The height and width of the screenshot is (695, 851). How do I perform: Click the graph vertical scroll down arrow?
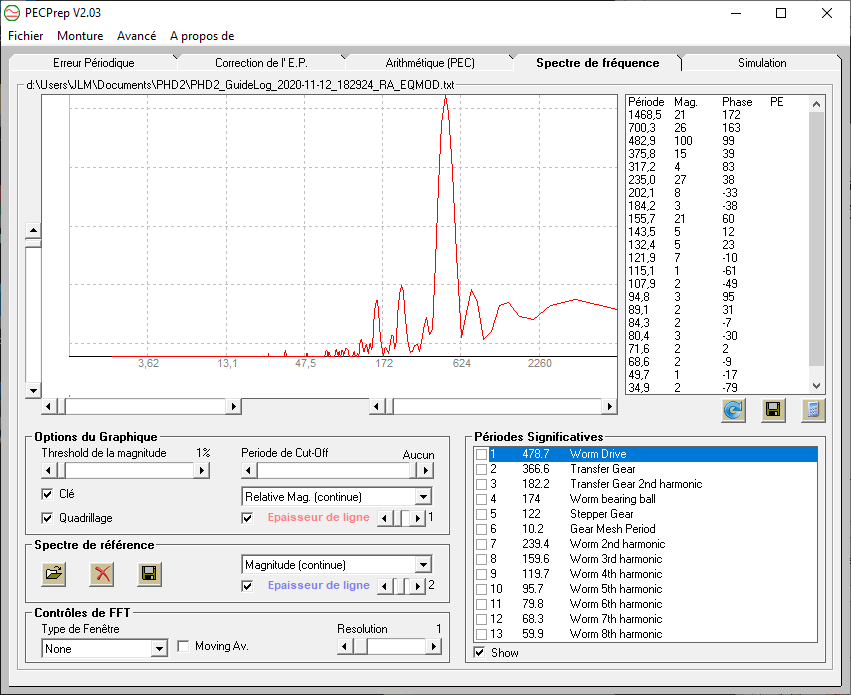pyautogui.click(x=33, y=390)
